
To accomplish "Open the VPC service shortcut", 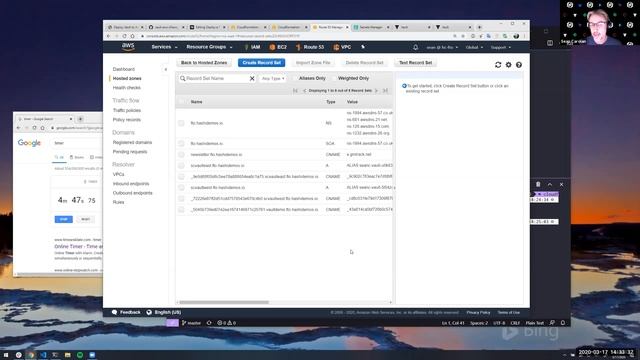I will (x=342, y=47).
